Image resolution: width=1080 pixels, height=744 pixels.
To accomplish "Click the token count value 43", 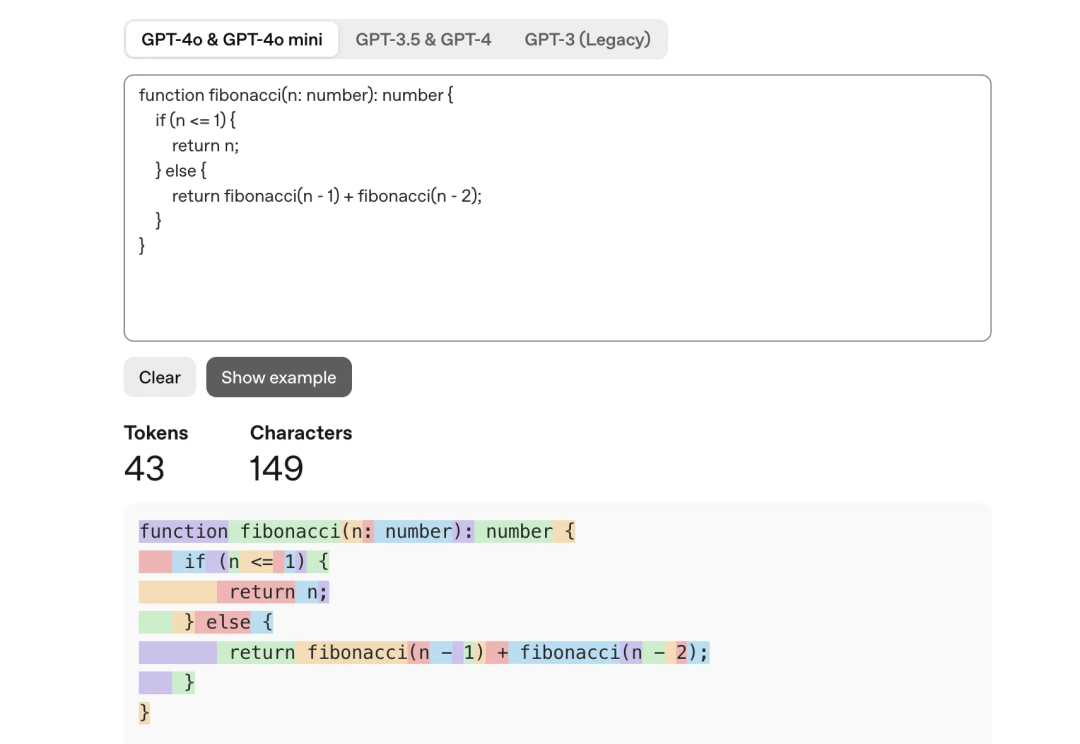I will click(144, 468).
